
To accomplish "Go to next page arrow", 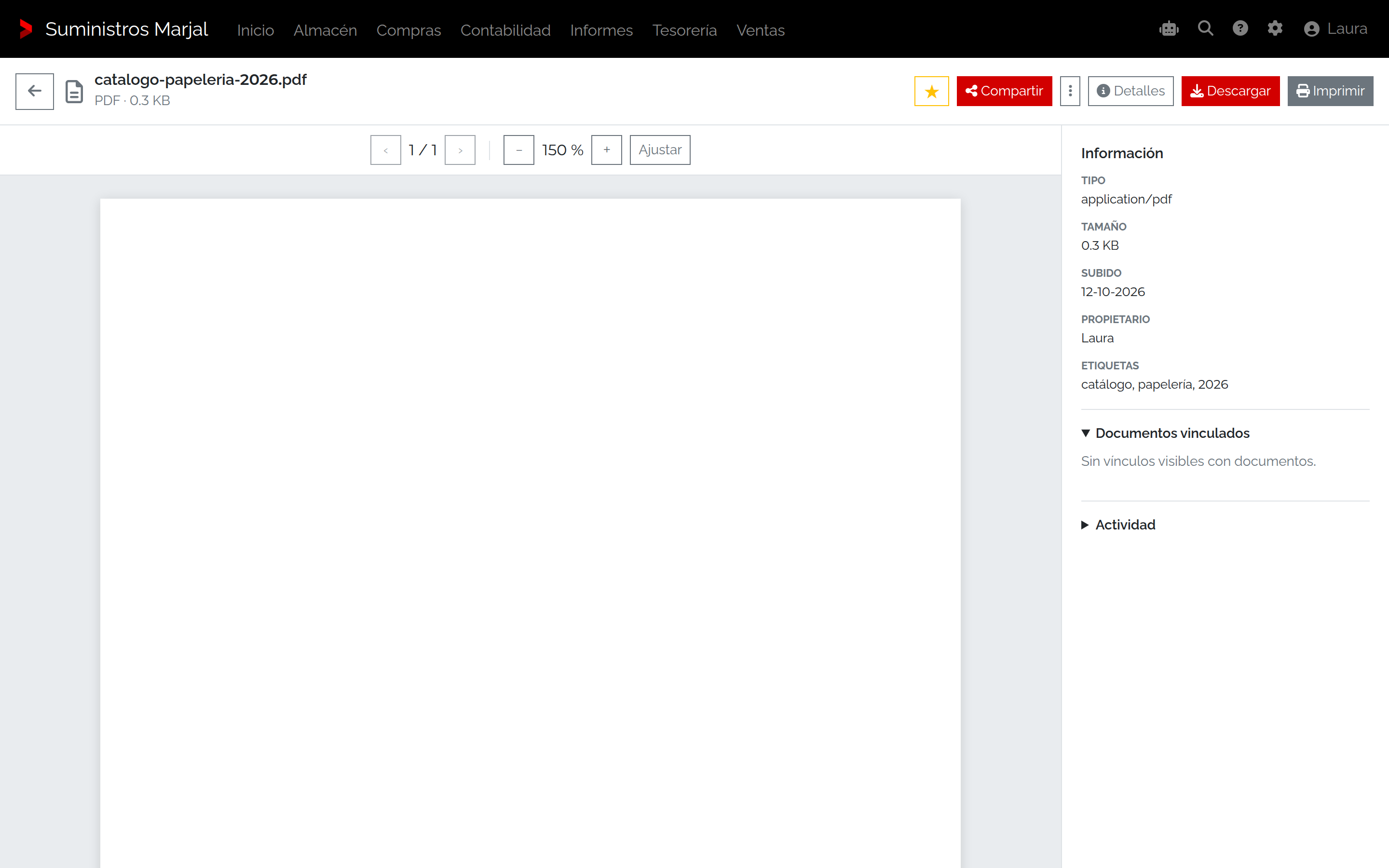I will [460, 150].
